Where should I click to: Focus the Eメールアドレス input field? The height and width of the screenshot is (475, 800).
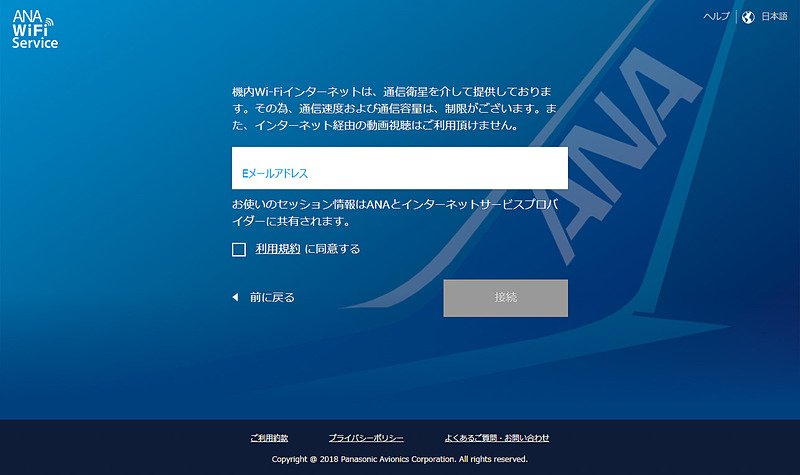[x=399, y=168]
